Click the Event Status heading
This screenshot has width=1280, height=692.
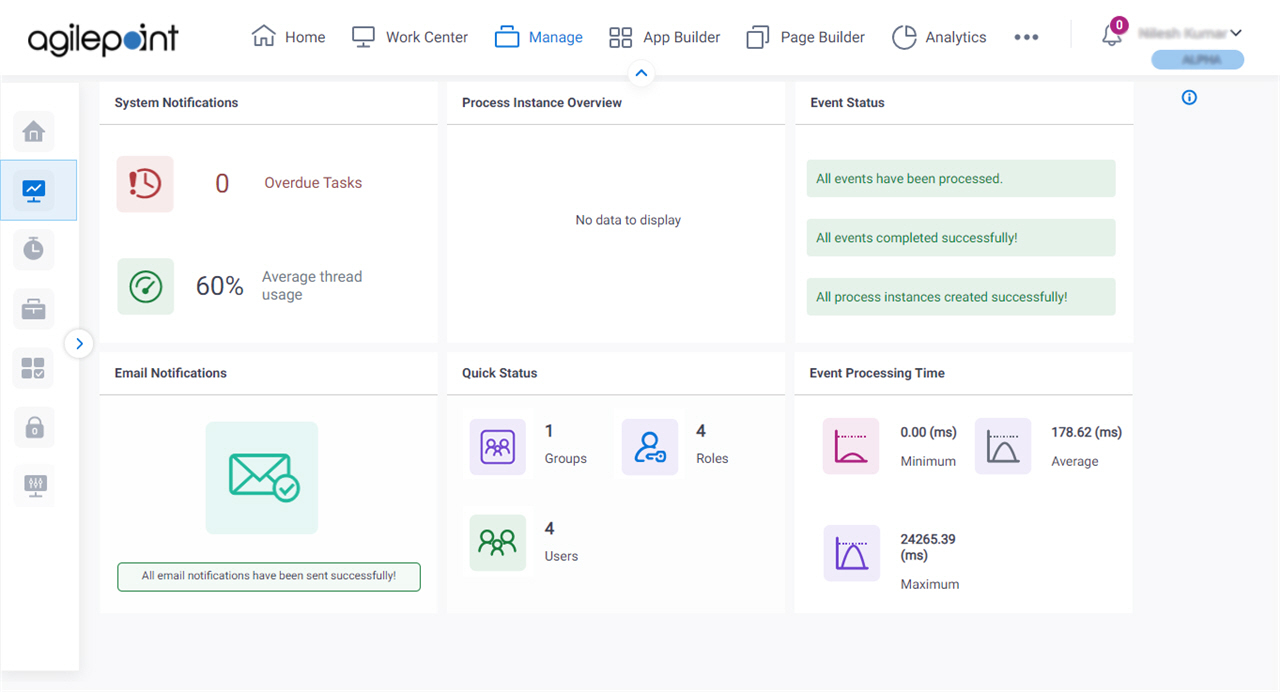click(847, 103)
